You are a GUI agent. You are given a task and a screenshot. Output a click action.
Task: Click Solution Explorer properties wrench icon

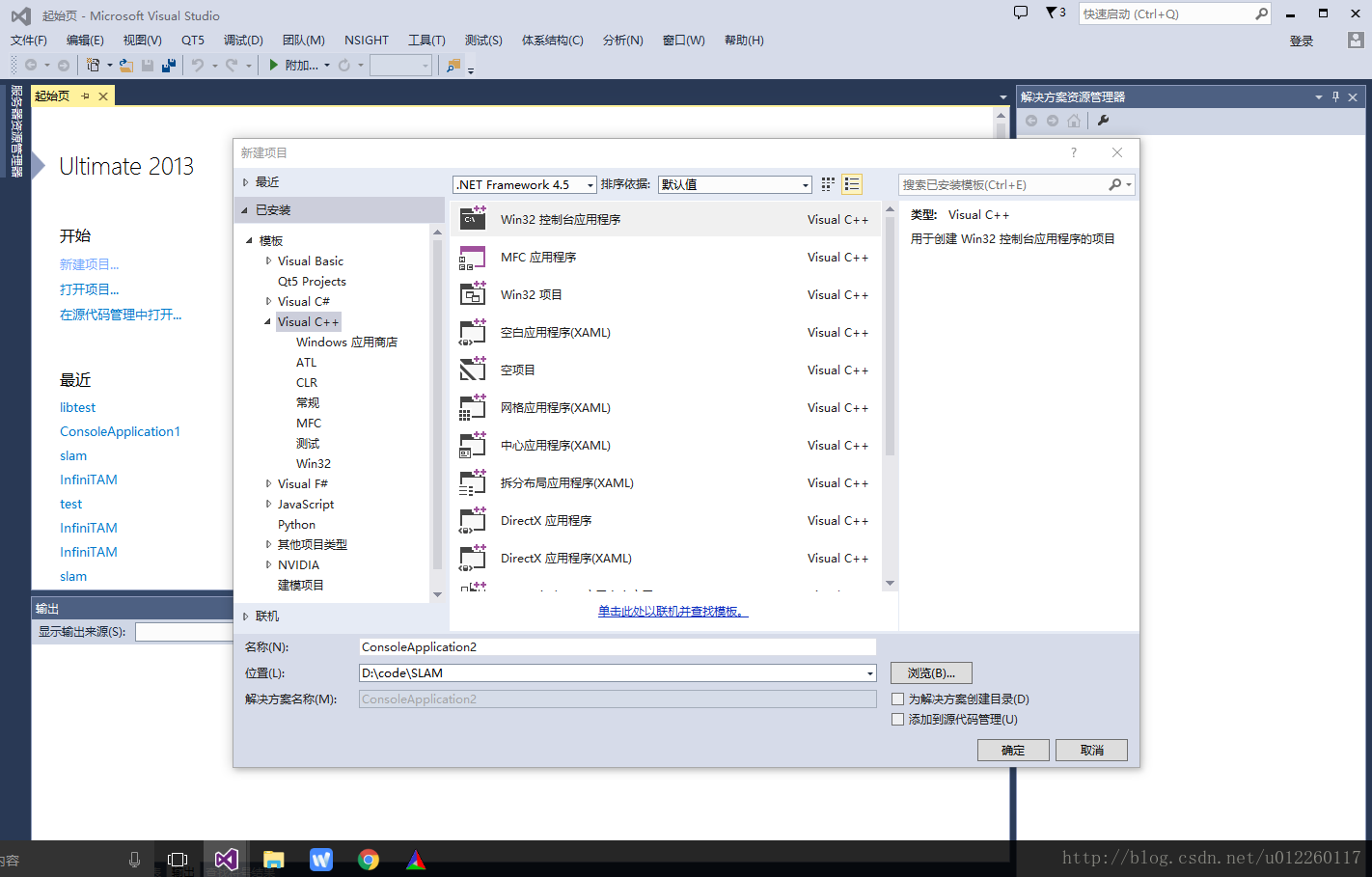tap(1103, 121)
